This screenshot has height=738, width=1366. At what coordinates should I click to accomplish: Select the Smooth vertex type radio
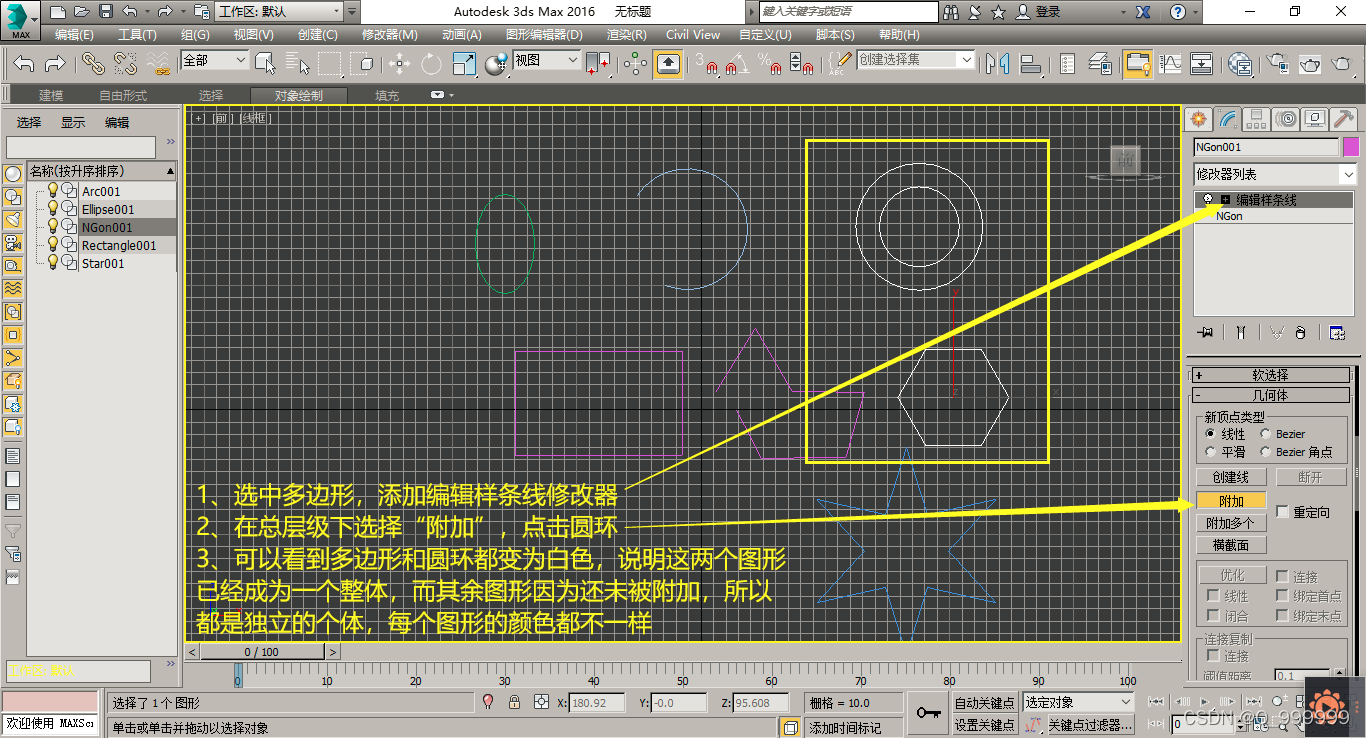(x=1210, y=452)
